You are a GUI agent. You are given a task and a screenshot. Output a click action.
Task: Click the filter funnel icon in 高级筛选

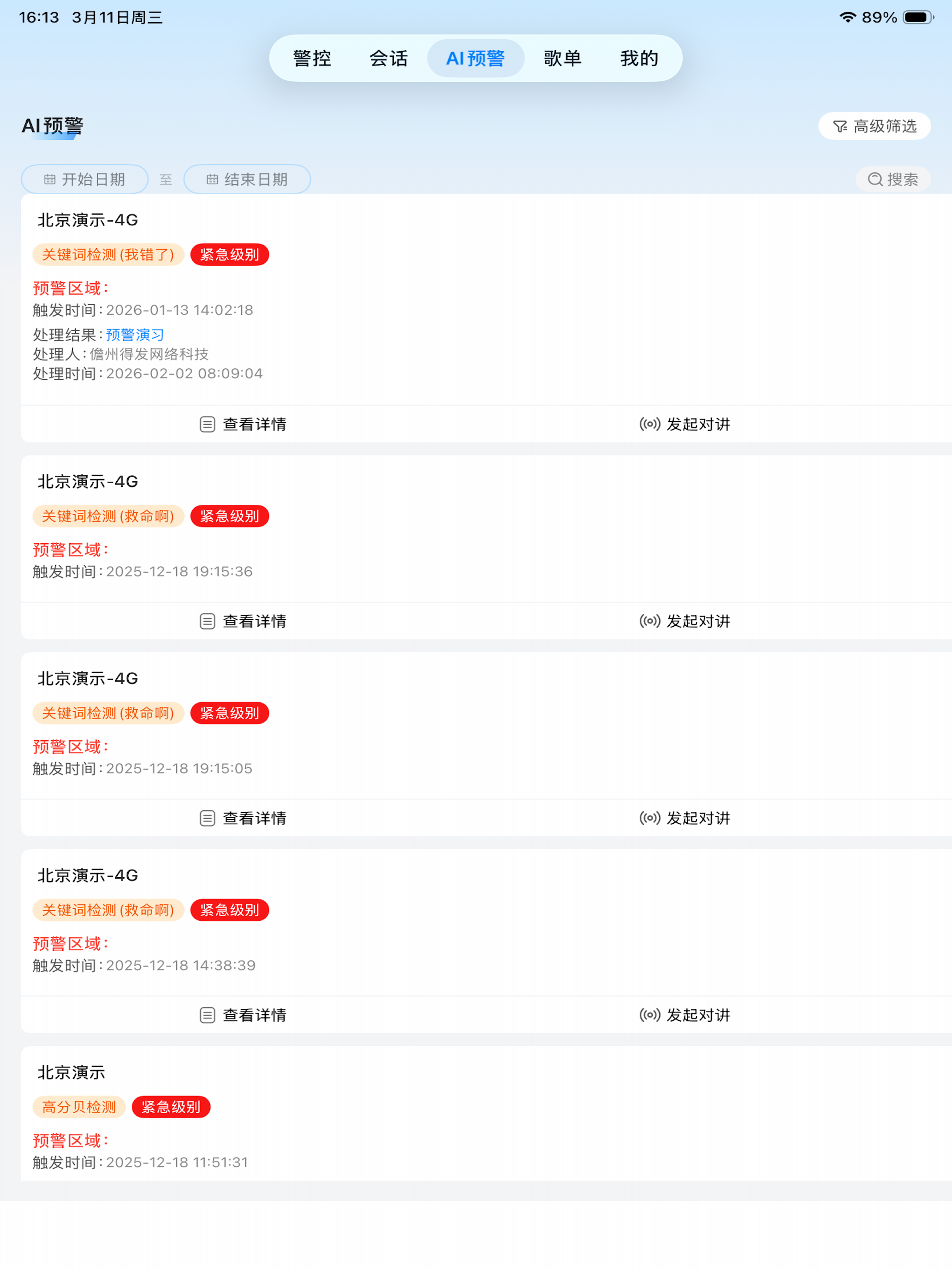[840, 126]
